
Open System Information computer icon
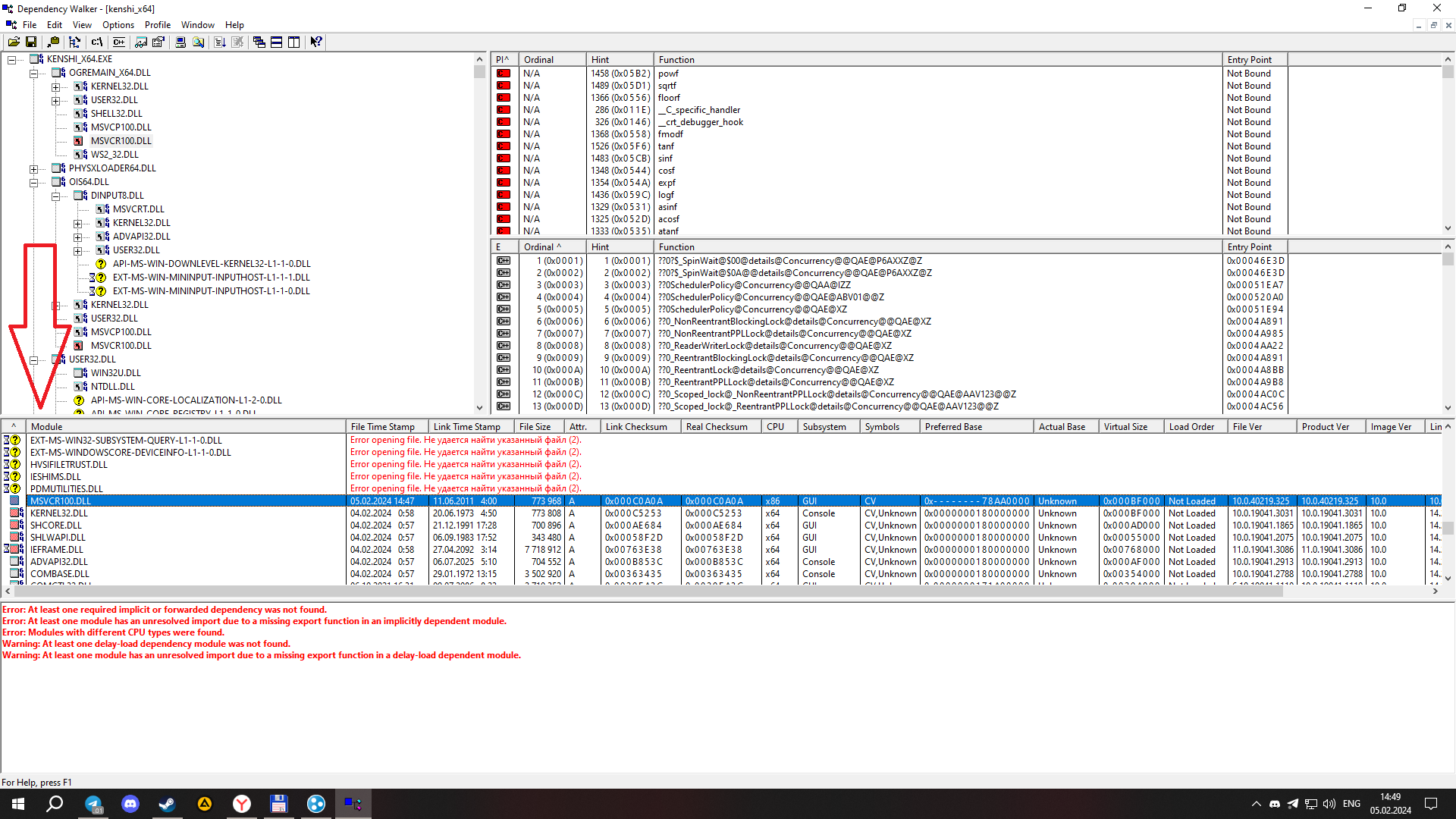point(180,42)
